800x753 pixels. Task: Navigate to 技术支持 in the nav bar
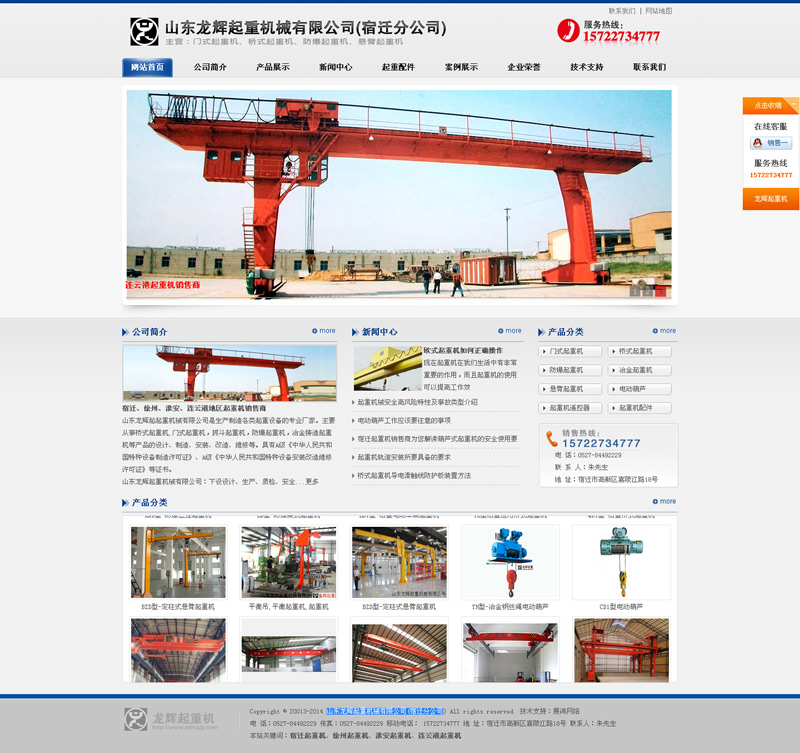[586, 67]
